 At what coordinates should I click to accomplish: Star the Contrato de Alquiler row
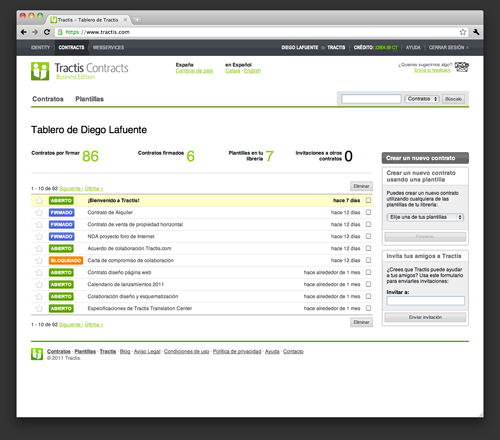39,212
